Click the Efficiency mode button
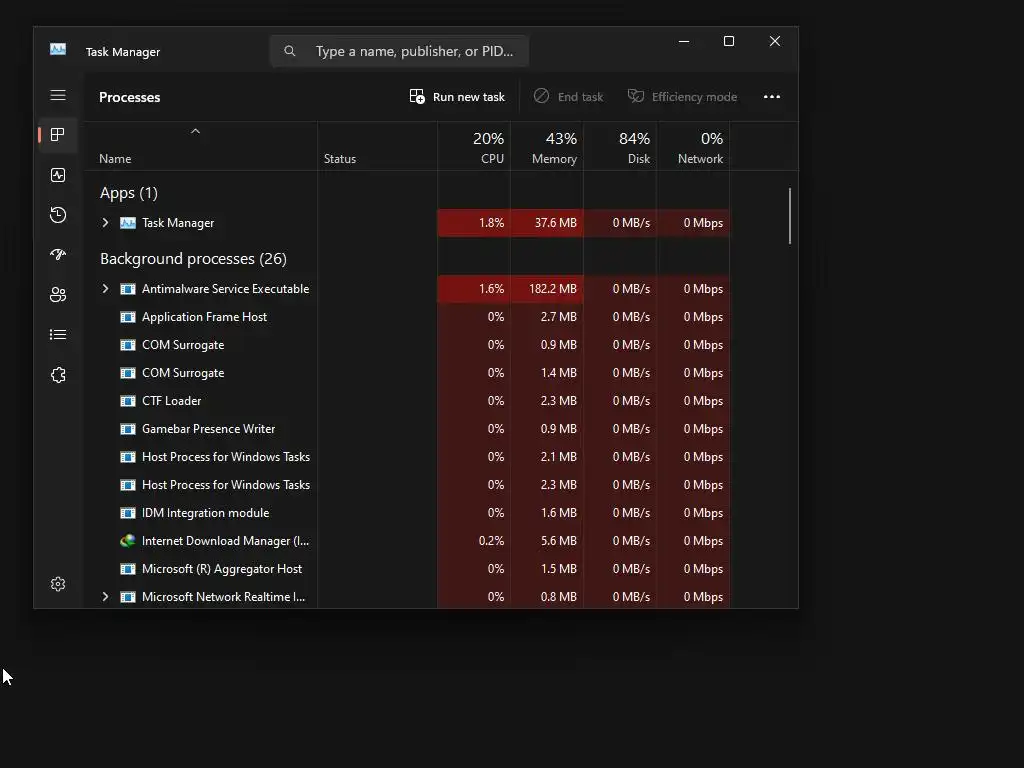 tap(682, 97)
